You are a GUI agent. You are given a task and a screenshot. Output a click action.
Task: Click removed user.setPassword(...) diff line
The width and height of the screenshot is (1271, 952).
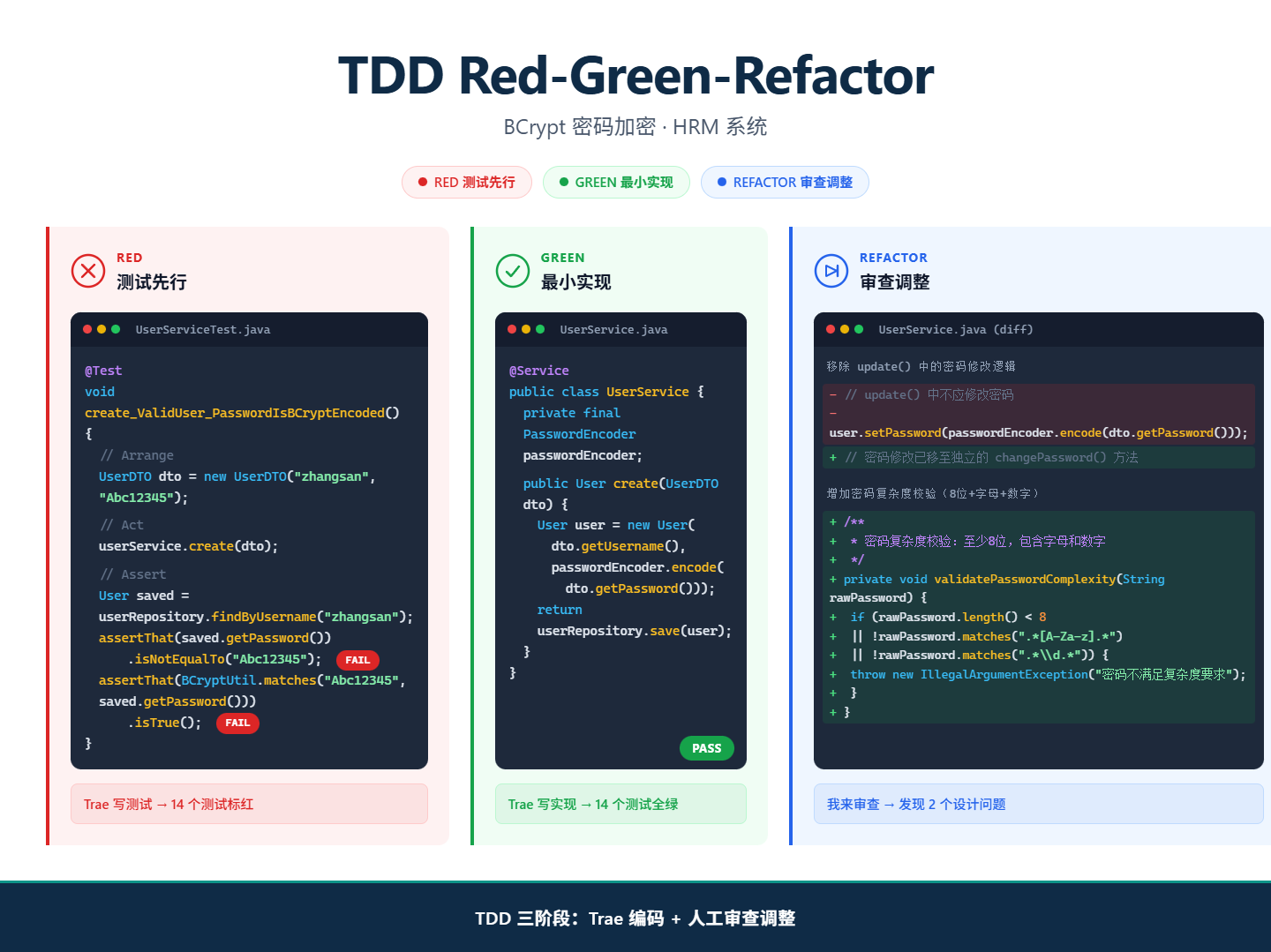[1038, 433]
